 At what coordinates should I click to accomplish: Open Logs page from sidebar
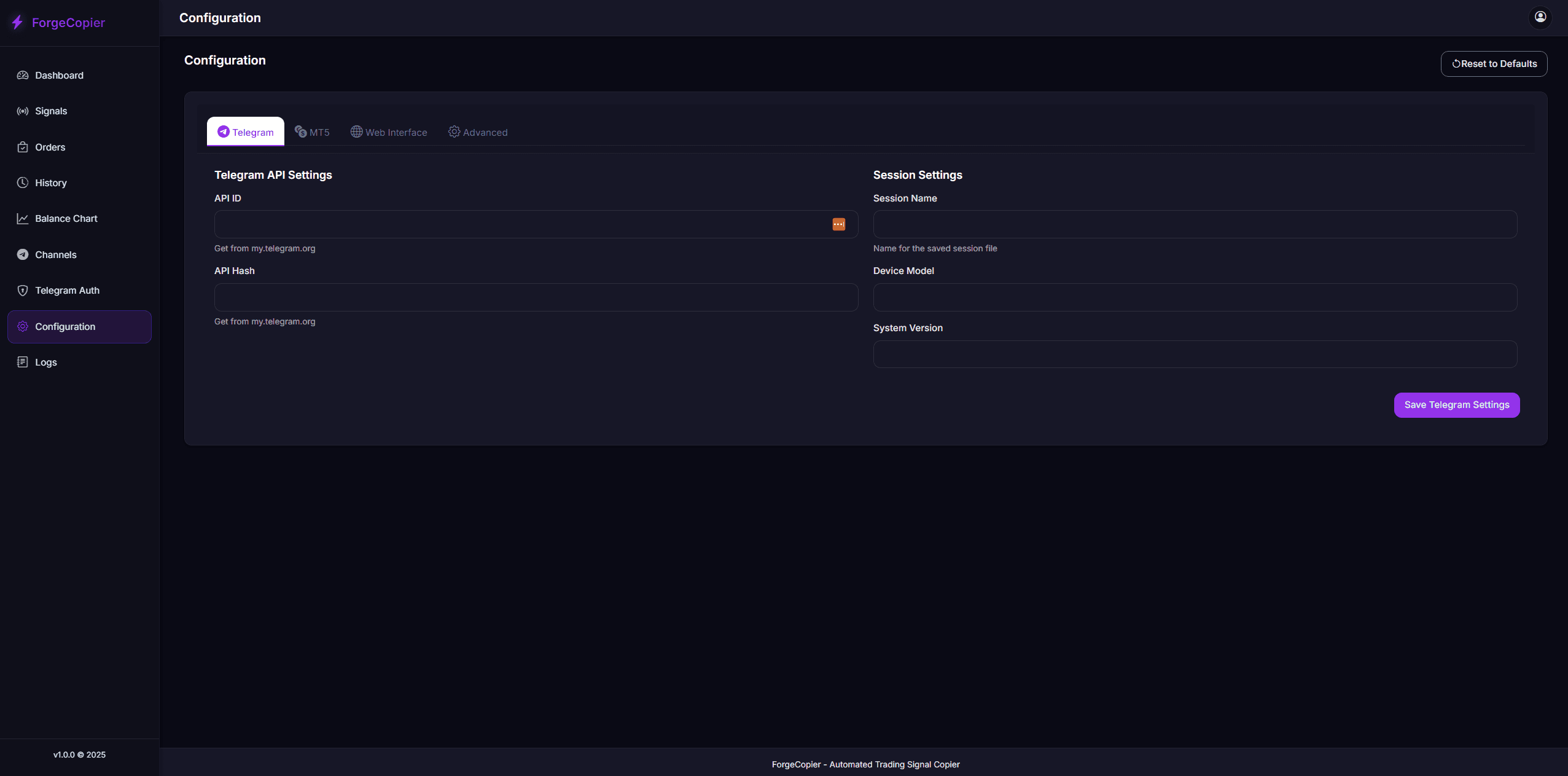point(79,362)
